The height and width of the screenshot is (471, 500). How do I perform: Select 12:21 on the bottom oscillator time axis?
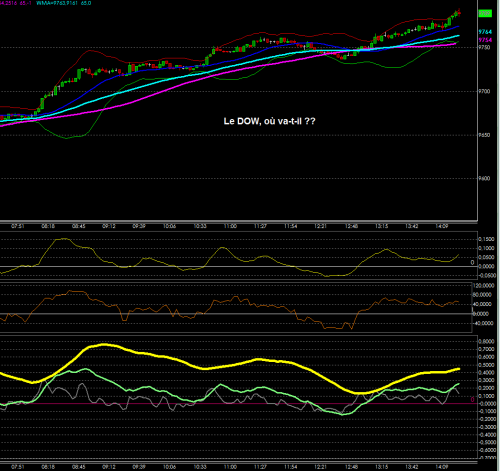pyautogui.click(x=321, y=467)
